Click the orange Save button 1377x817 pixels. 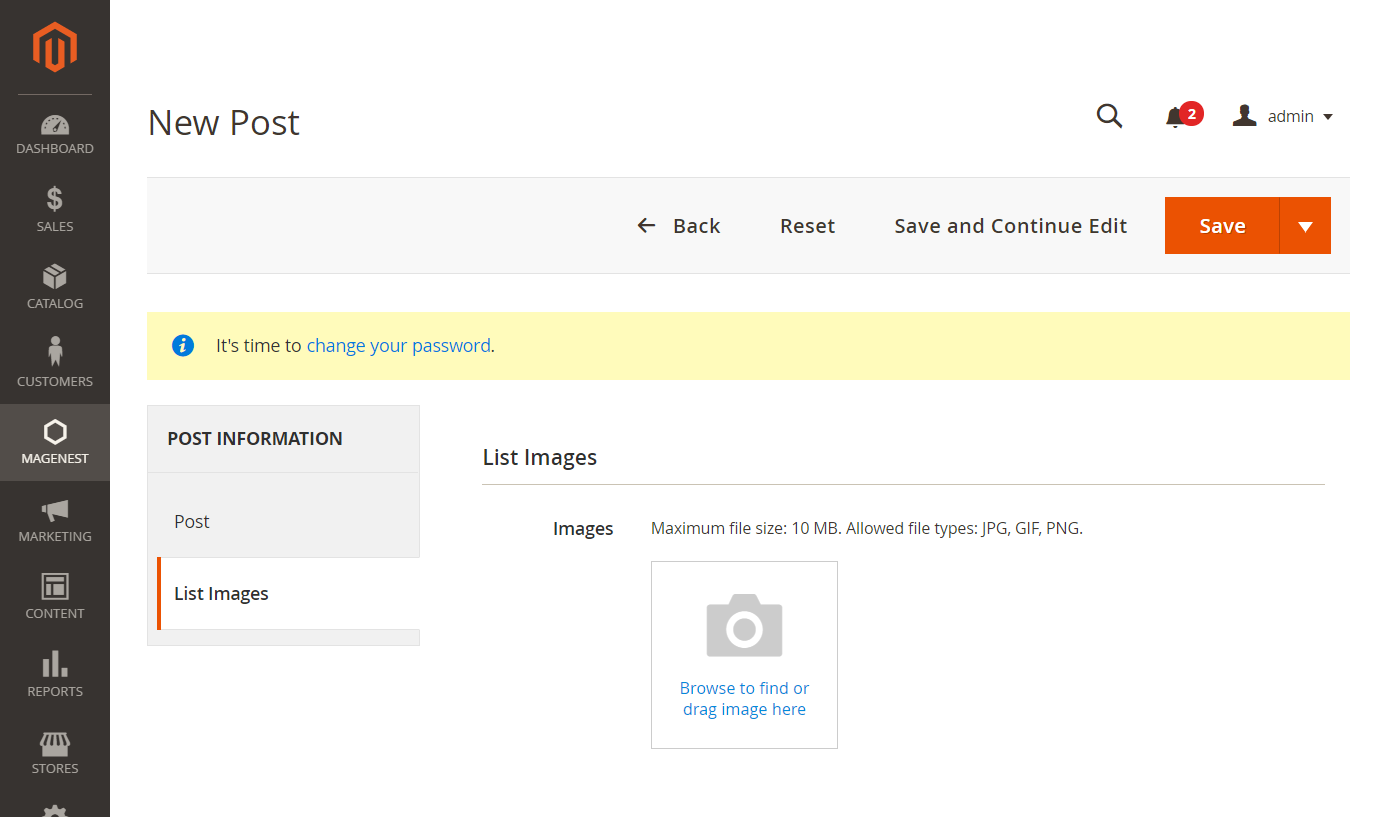pyautogui.click(x=1222, y=226)
